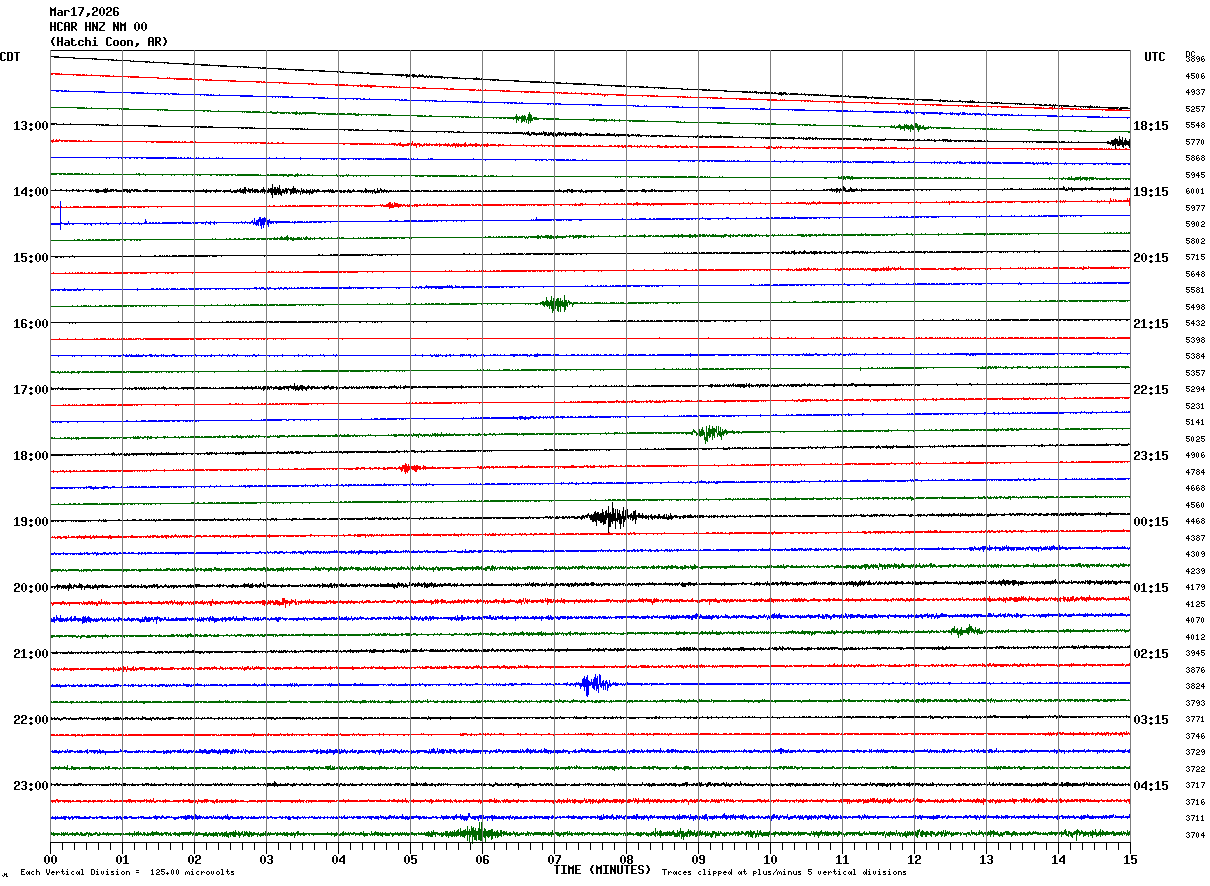Click the green burst on the 20:45 trace
This screenshot has width=1210, height=886.
(x=965, y=630)
